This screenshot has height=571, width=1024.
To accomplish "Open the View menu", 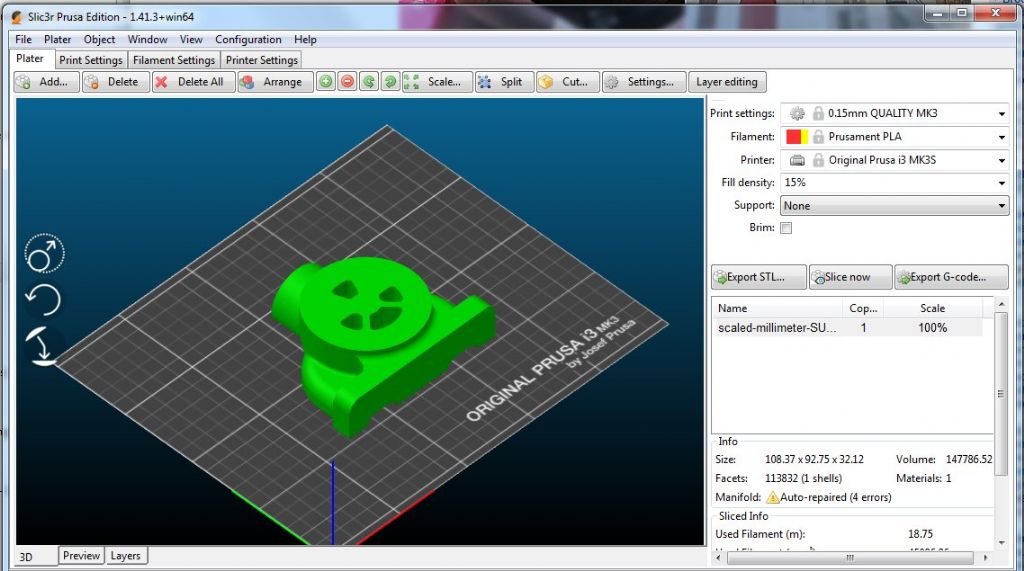I will [x=191, y=40].
